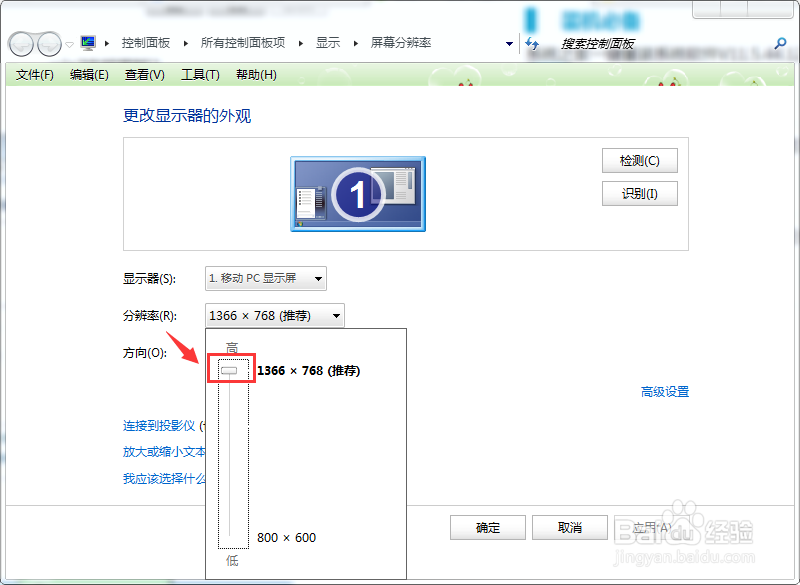Click 屏幕分辨率 in the breadcrumb

[x=401, y=43]
